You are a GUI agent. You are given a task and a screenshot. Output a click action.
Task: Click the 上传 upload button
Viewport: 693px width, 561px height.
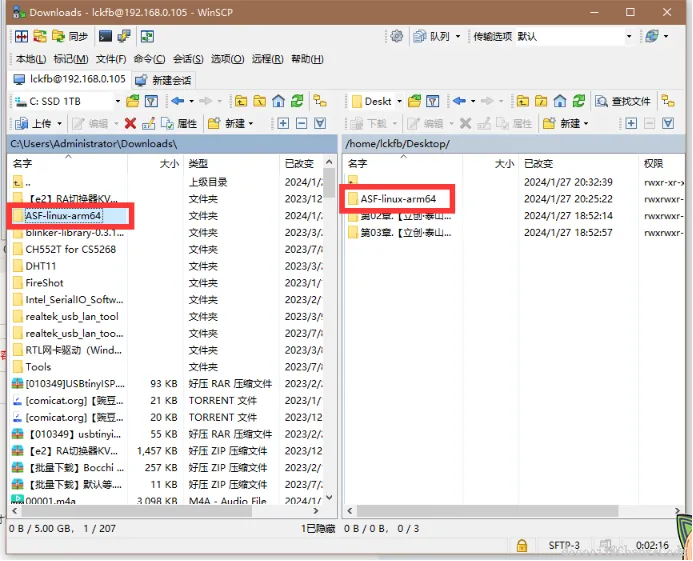click(x=34, y=123)
